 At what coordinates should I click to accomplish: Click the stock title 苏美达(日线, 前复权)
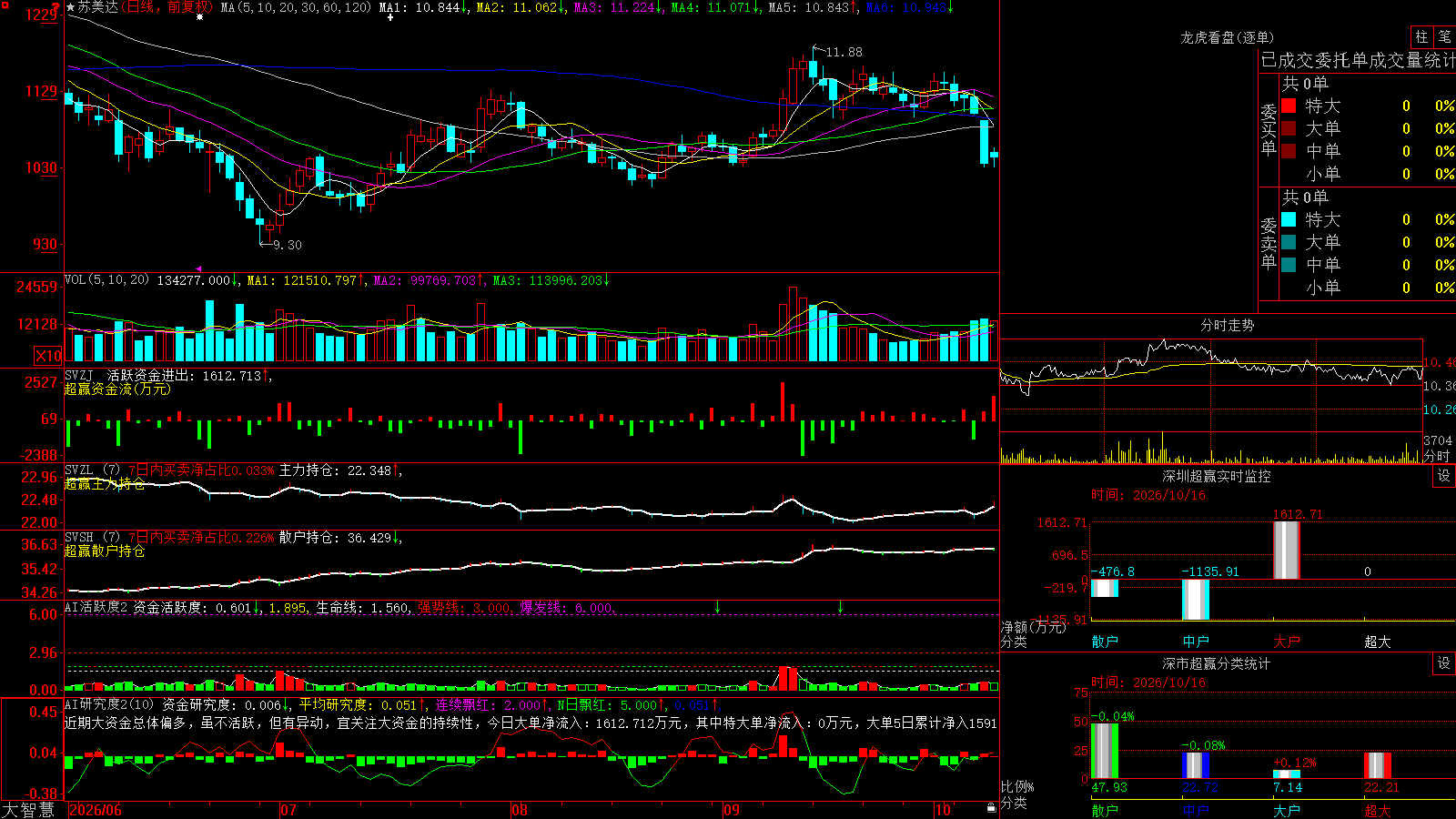pyautogui.click(x=145, y=7)
